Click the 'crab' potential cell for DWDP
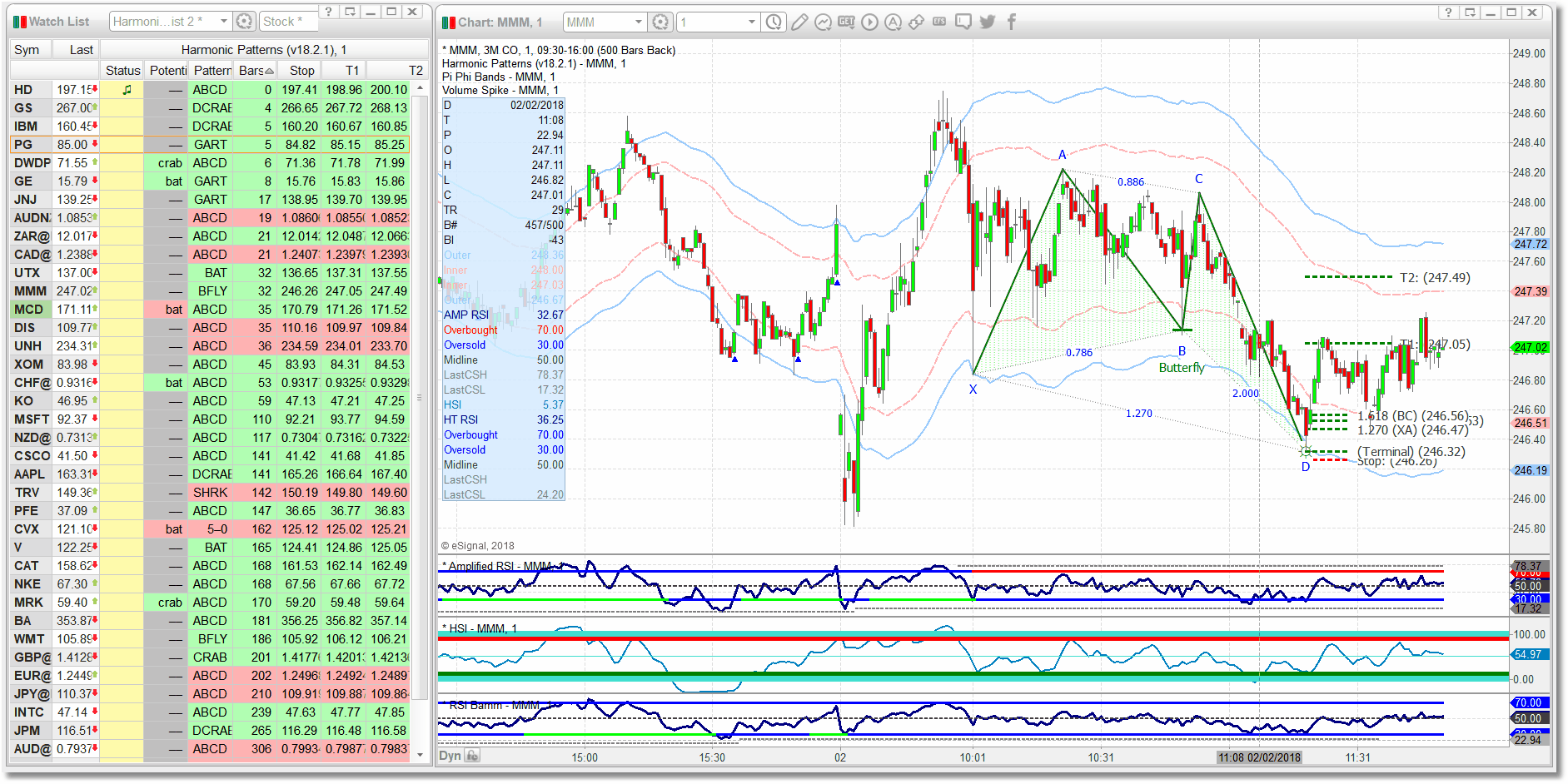 [166, 163]
